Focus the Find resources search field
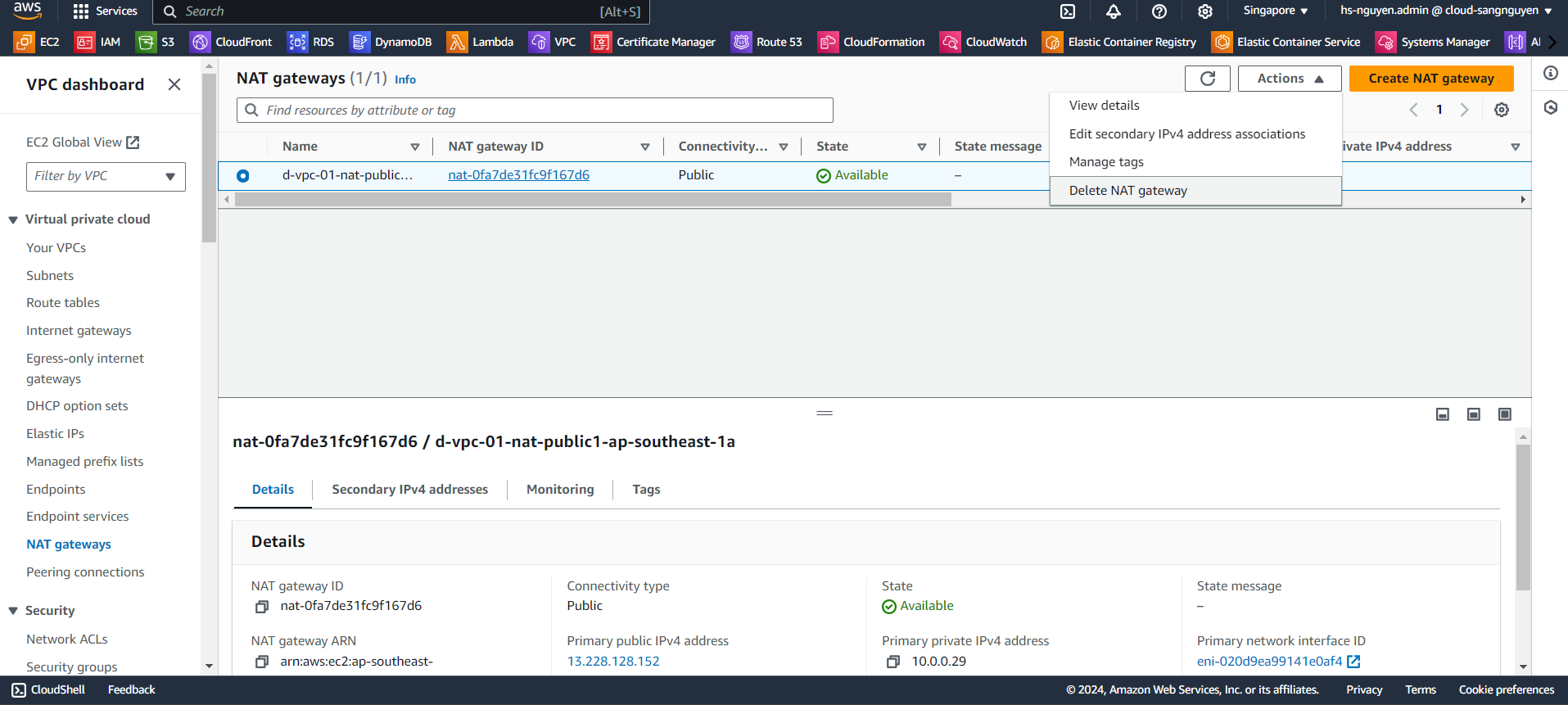 535,111
